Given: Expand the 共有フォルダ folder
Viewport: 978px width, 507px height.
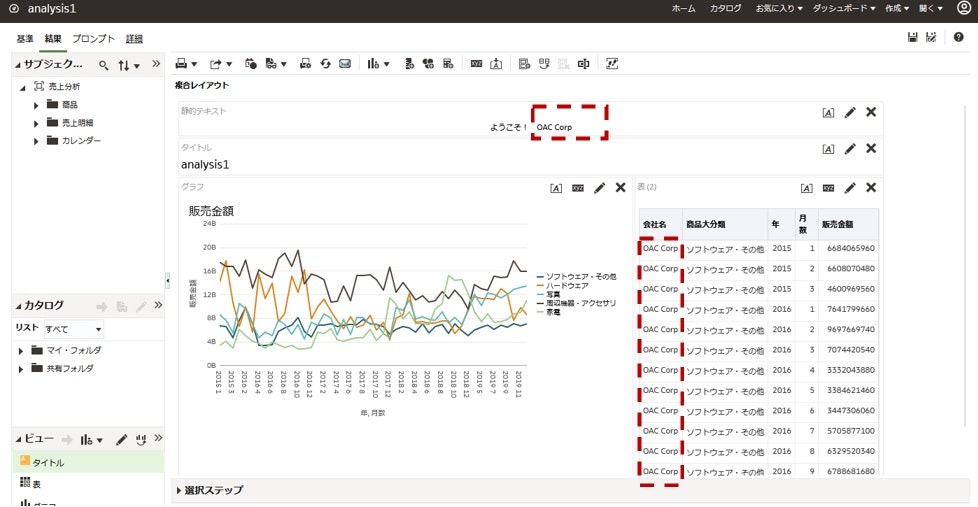Looking at the screenshot, I should pyautogui.click(x=21, y=369).
